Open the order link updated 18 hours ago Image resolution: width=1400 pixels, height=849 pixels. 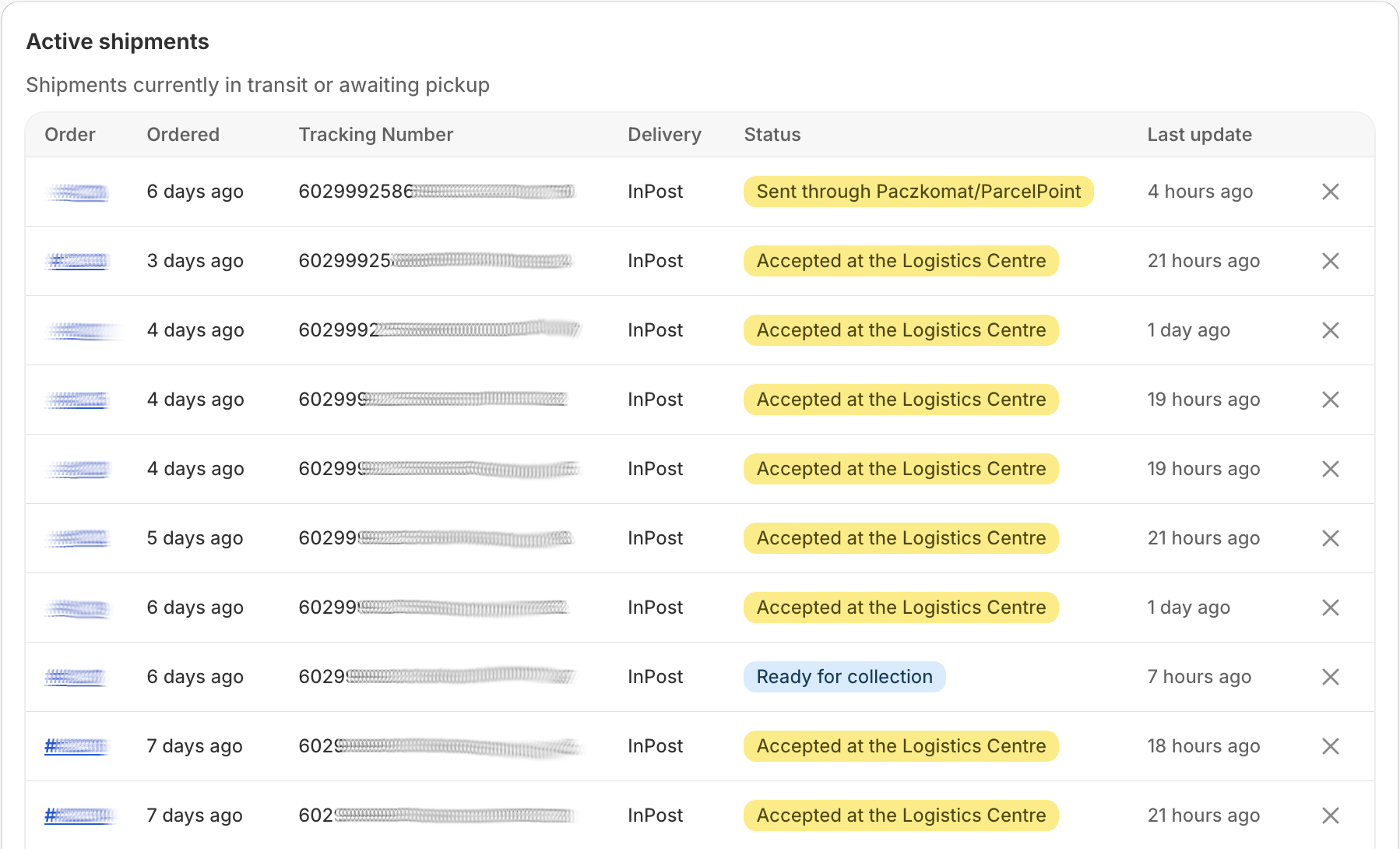(76, 746)
